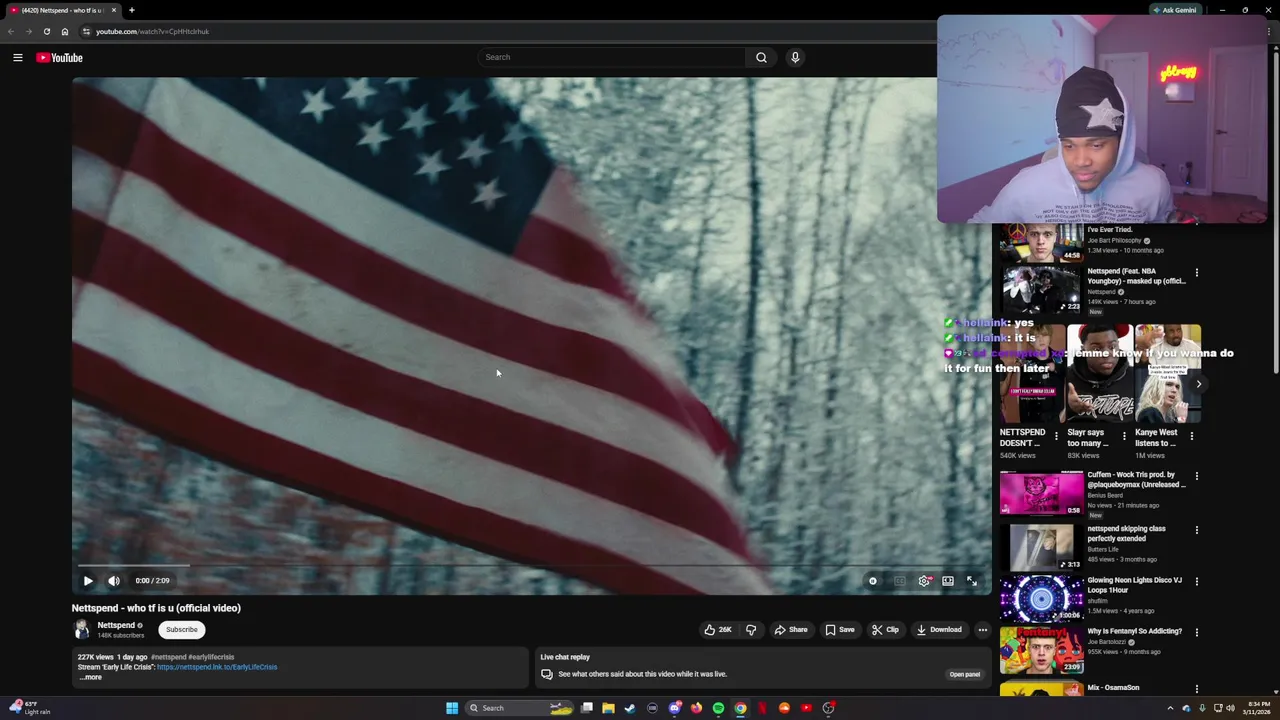Expand the description with ...more

(x=91, y=677)
